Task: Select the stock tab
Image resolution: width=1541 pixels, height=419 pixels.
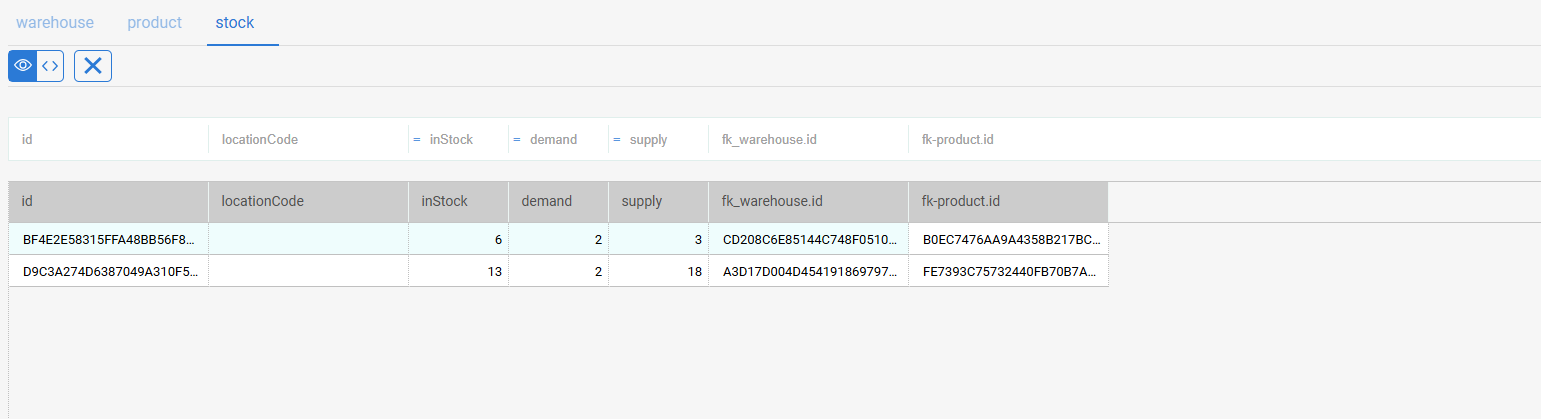Action: tap(235, 22)
